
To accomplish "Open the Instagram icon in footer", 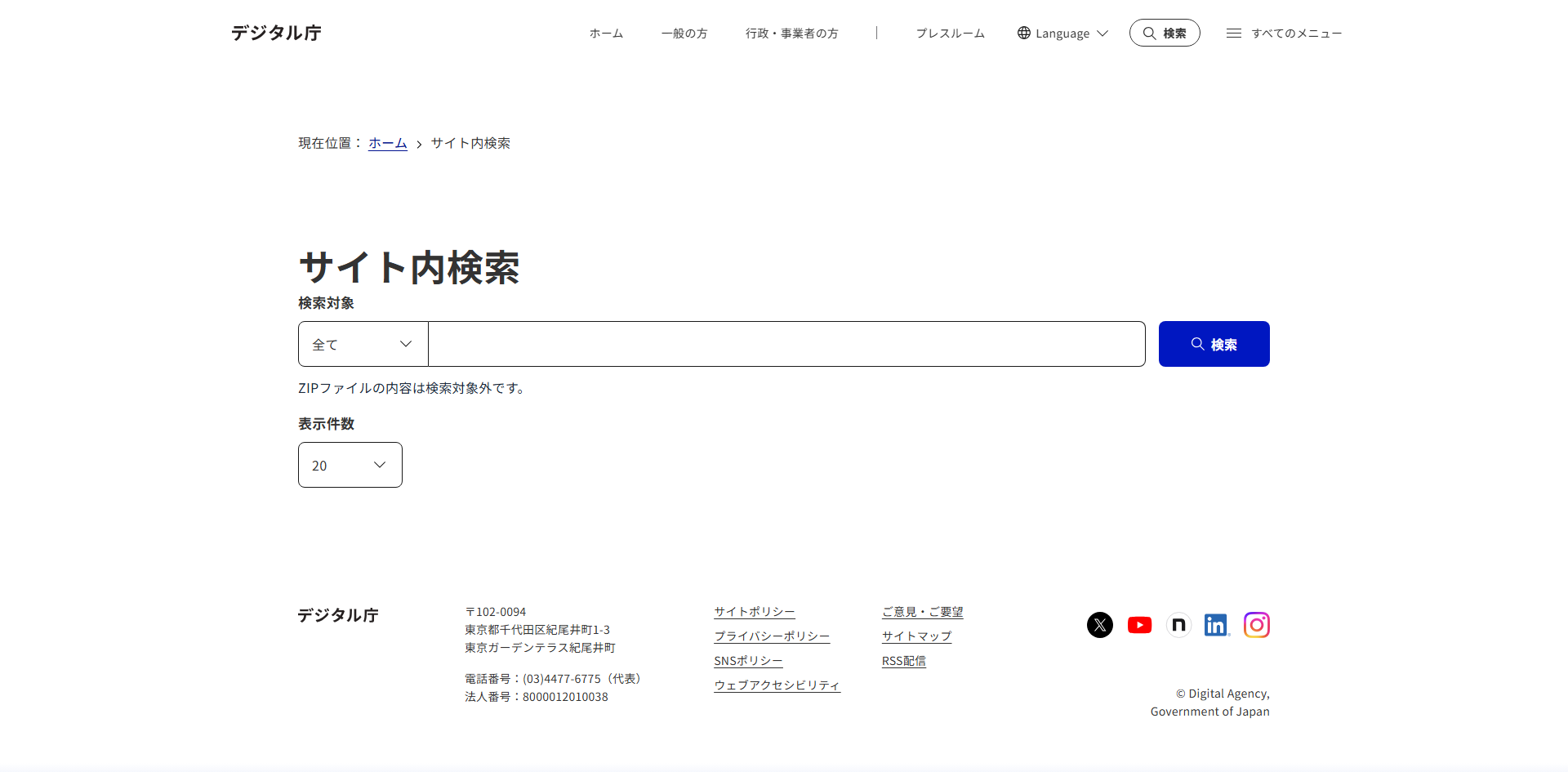I will (1257, 625).
